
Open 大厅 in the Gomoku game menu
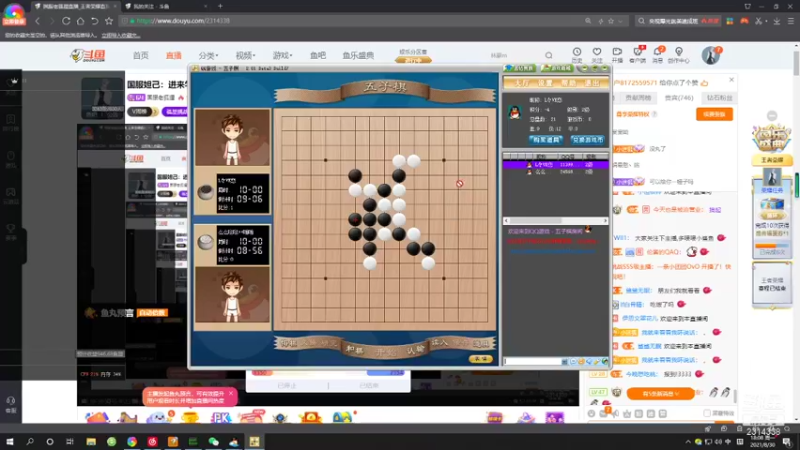[x=521, y=83]
